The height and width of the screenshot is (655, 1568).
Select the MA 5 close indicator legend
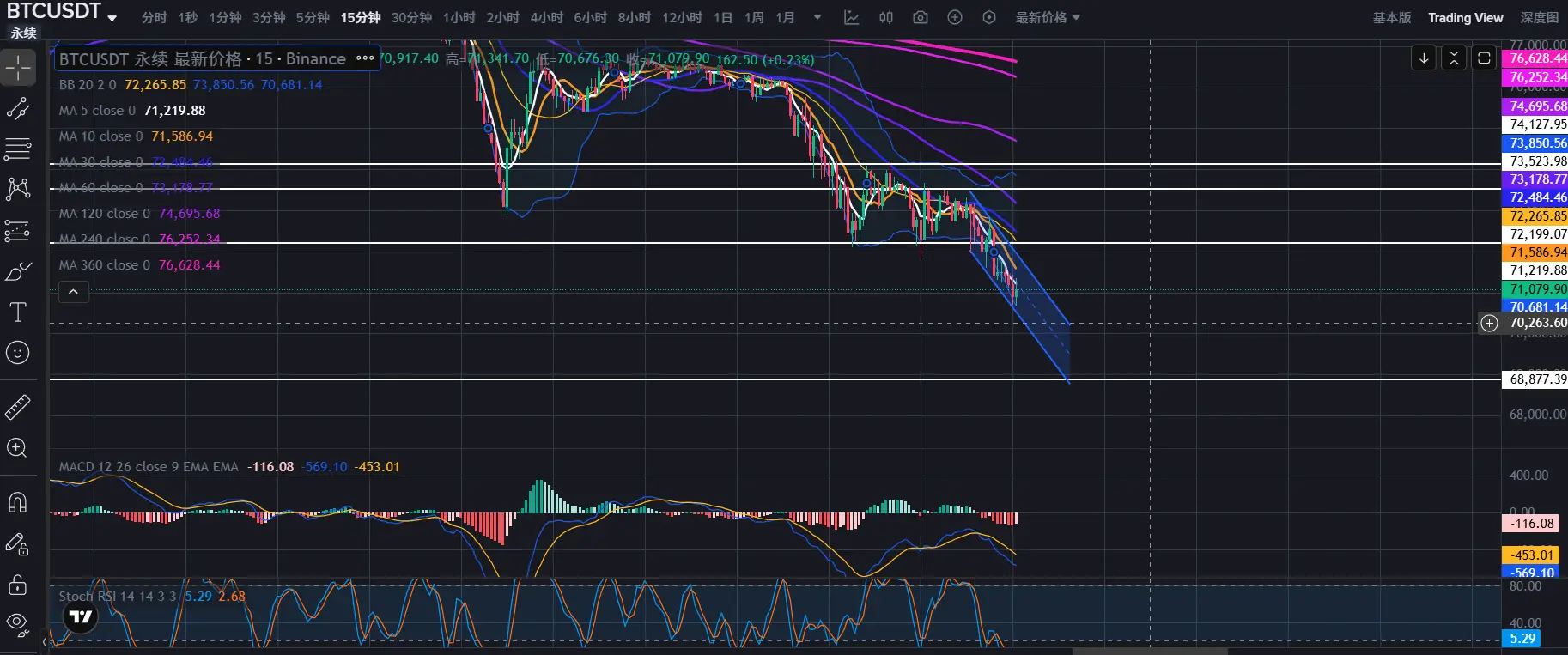coord(97,111)
